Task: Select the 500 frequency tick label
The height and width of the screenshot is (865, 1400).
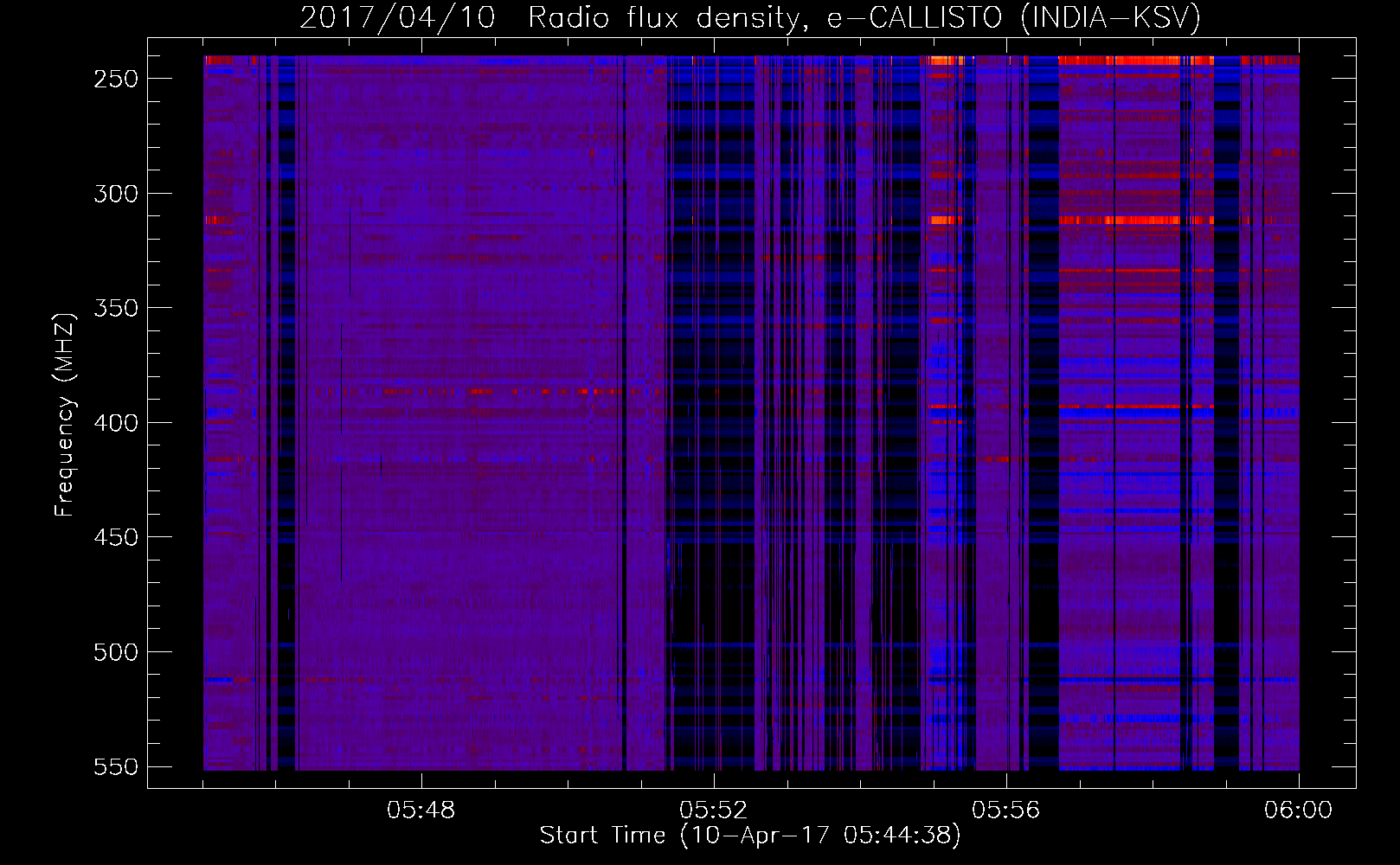Action: 116,652
